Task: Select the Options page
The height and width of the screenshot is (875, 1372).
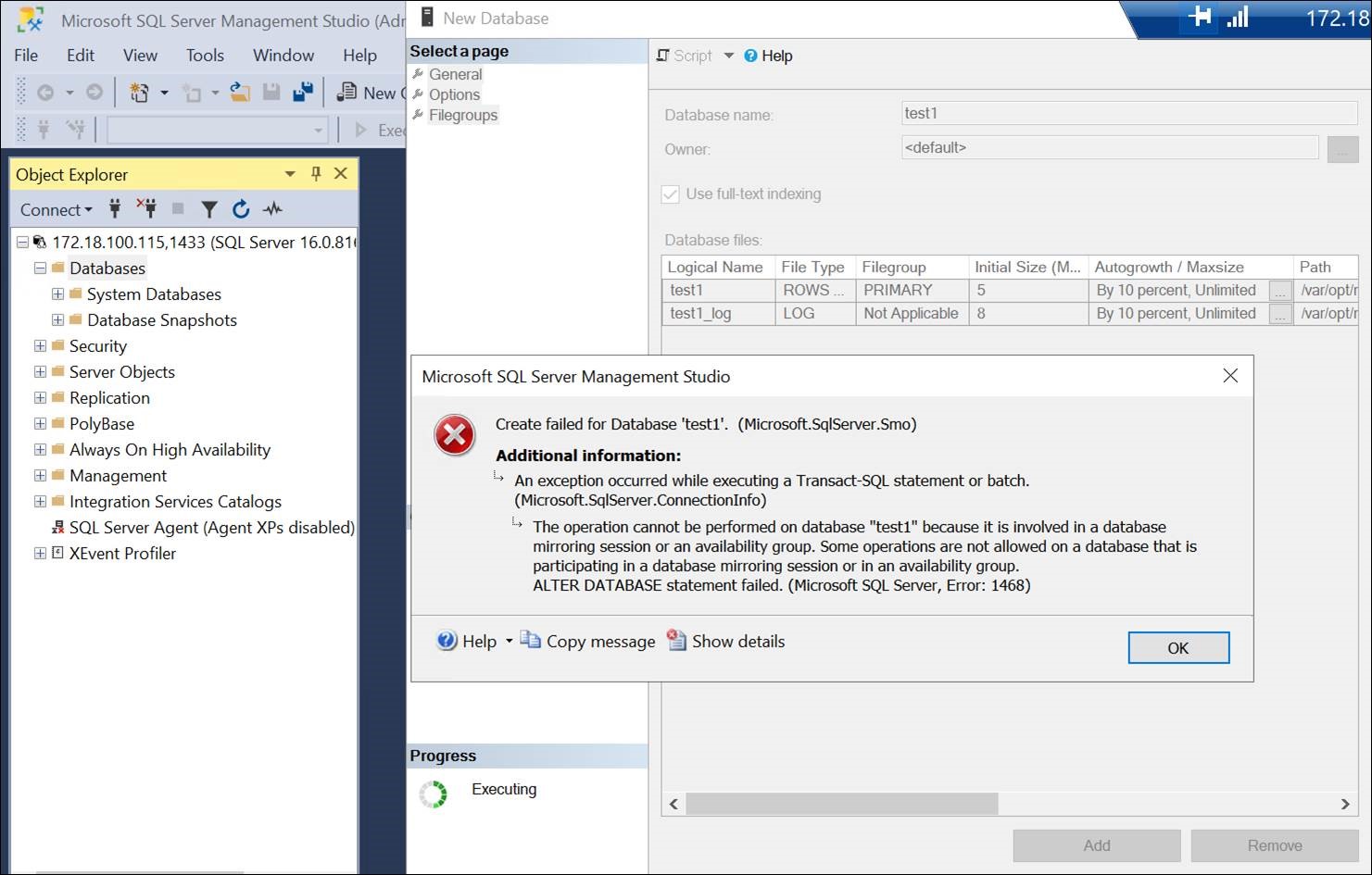Action: click(x=454, y=94)
